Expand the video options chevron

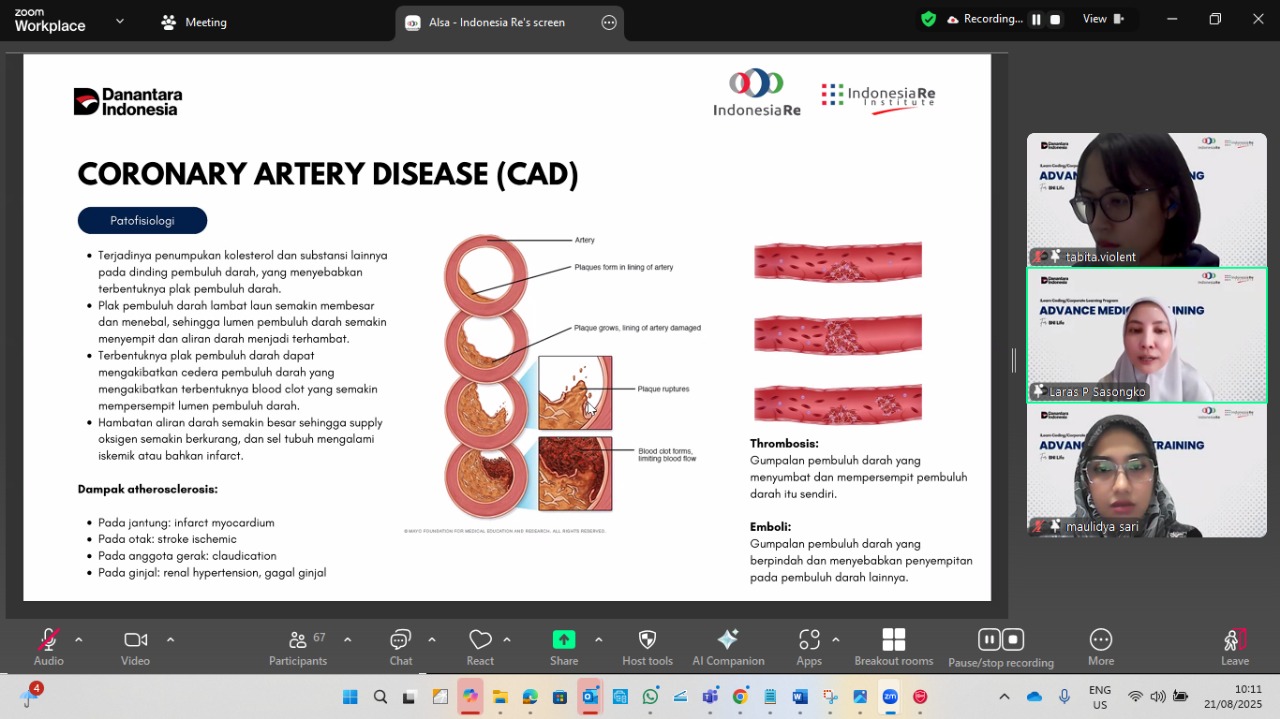tap(170, 640)
